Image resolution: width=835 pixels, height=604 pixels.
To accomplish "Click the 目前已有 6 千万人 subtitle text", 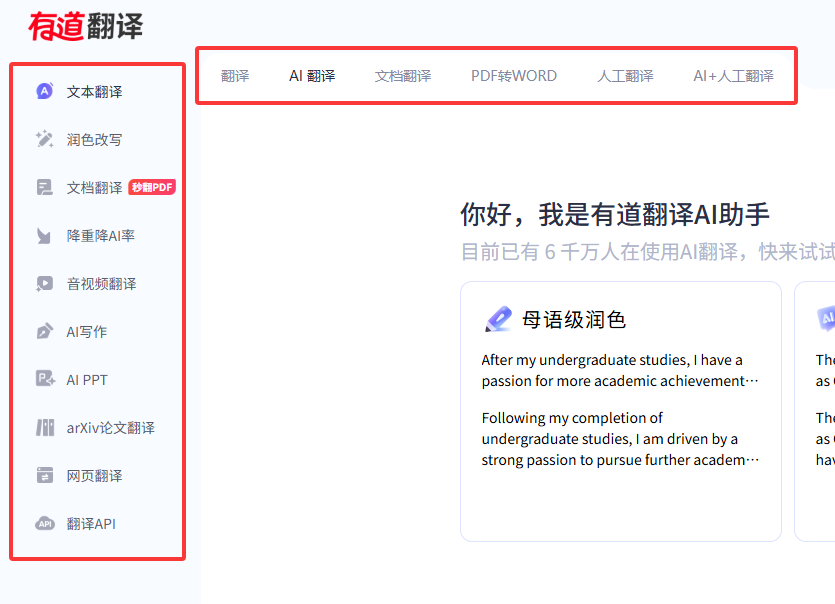I will 648,251.
